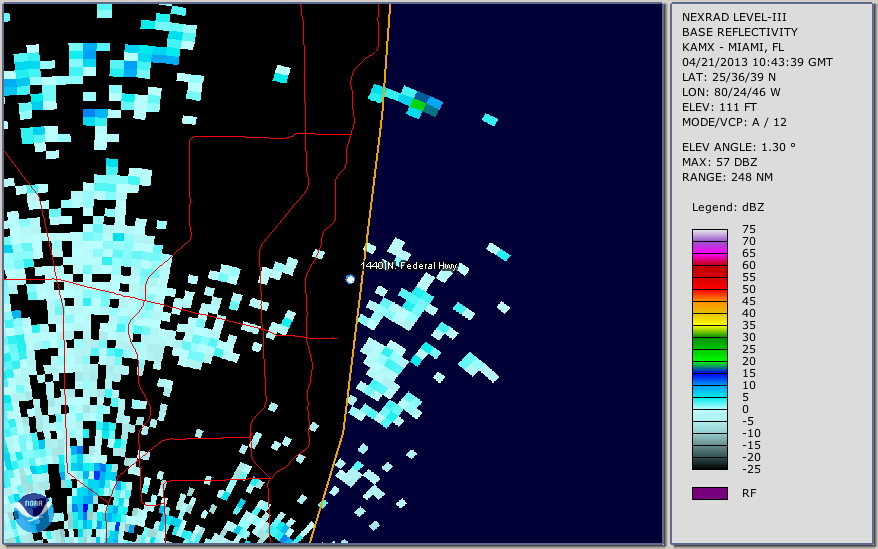
Task: Select the 'RANGE: 248 NM' text
Action: click(727, 178)
